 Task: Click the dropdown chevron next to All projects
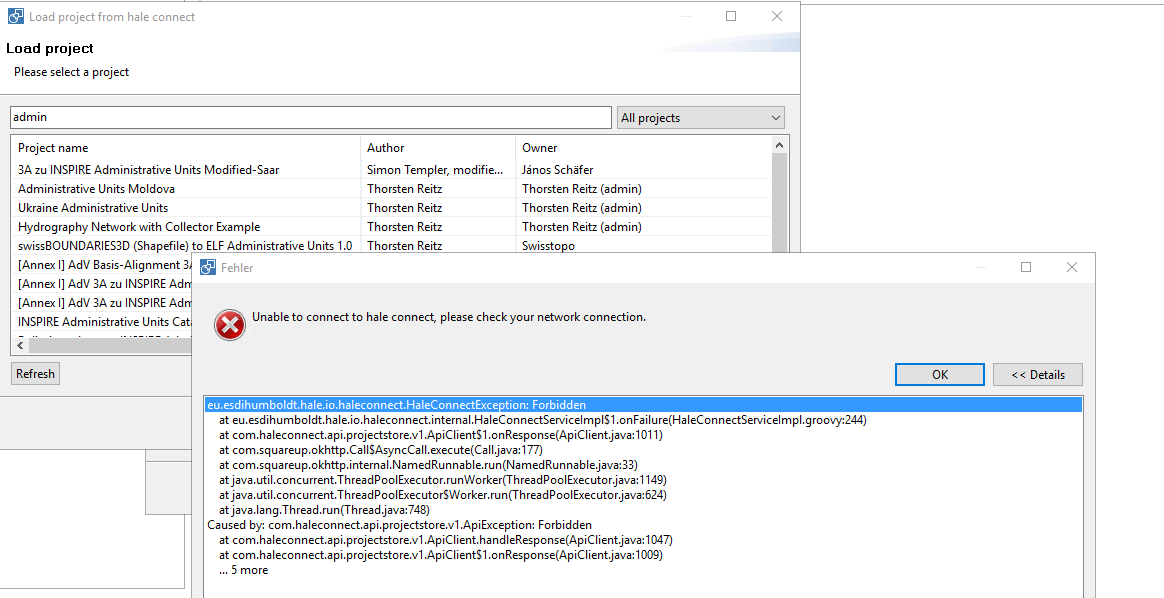[x=776, y=117]
